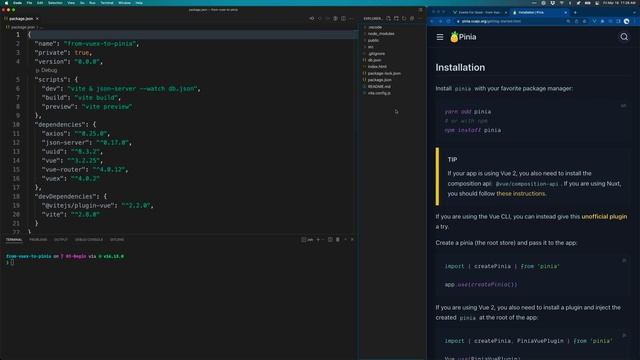Image resolution: width=640 pixels, height=360 pixels.
Task: Switch to the Debug Console tab
Action: (x=89, y=240)
